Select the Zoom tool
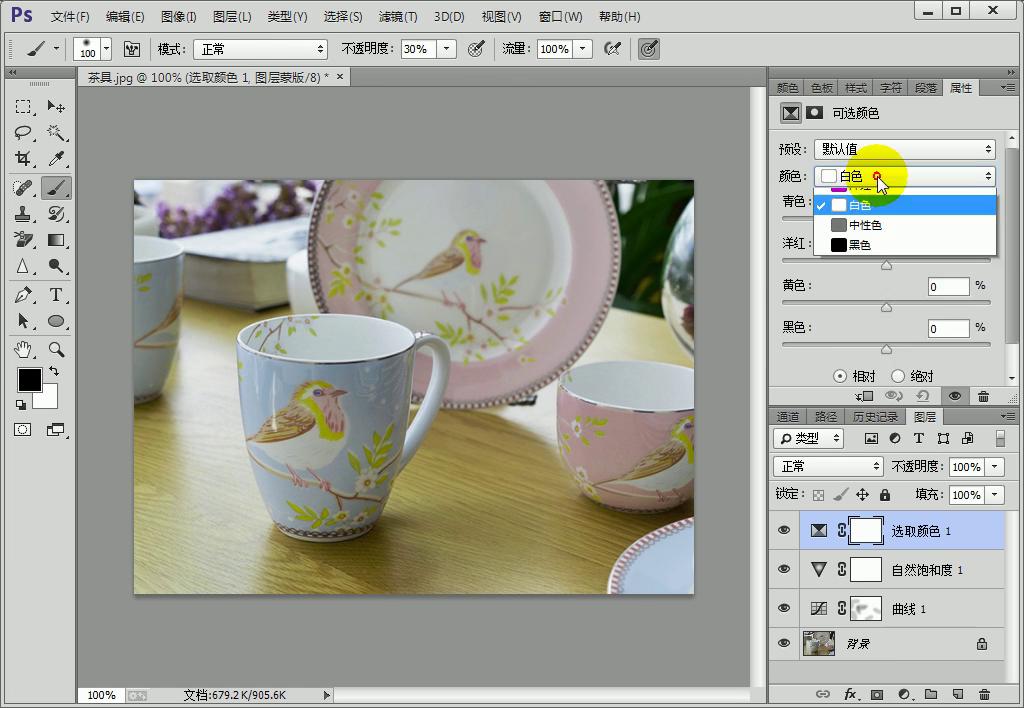The width and height of the screenshot is (1024, 708). tap(56, 349)
